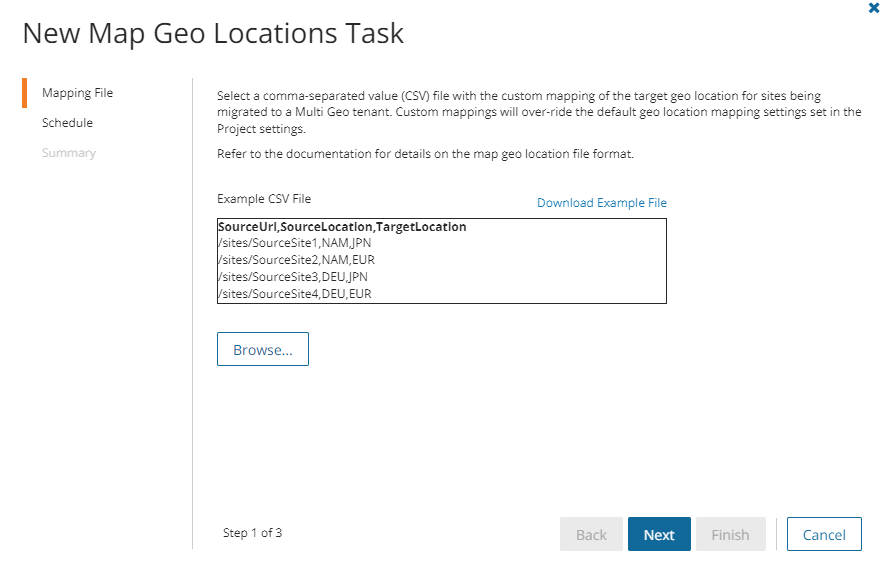Viewport: 888px width, 572px height.
Task: Cancel the new task wizard
Action: (824, 535)
